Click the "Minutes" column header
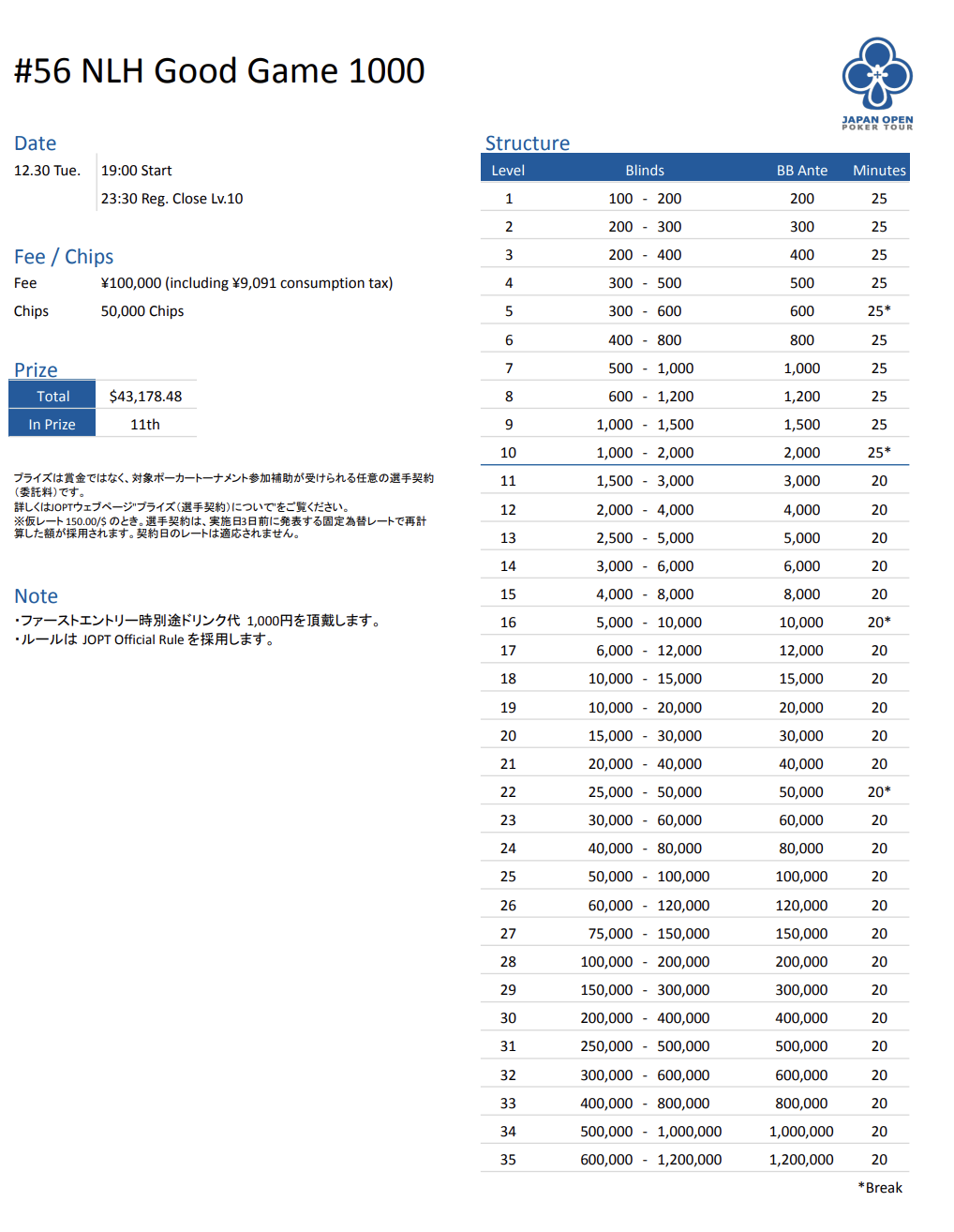The height and width of the screenshot is (1232, 954). coord(878,171)
